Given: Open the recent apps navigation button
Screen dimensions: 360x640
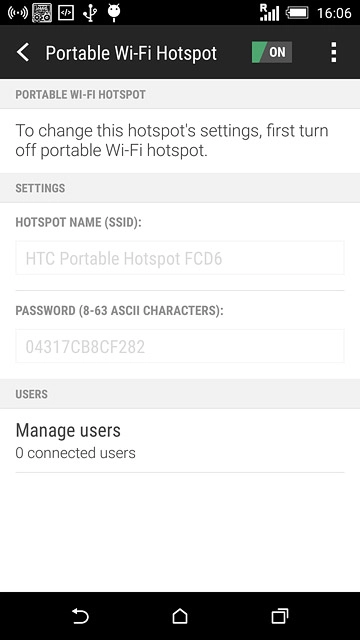Looking at the screenshot, I should coord(280,616).
